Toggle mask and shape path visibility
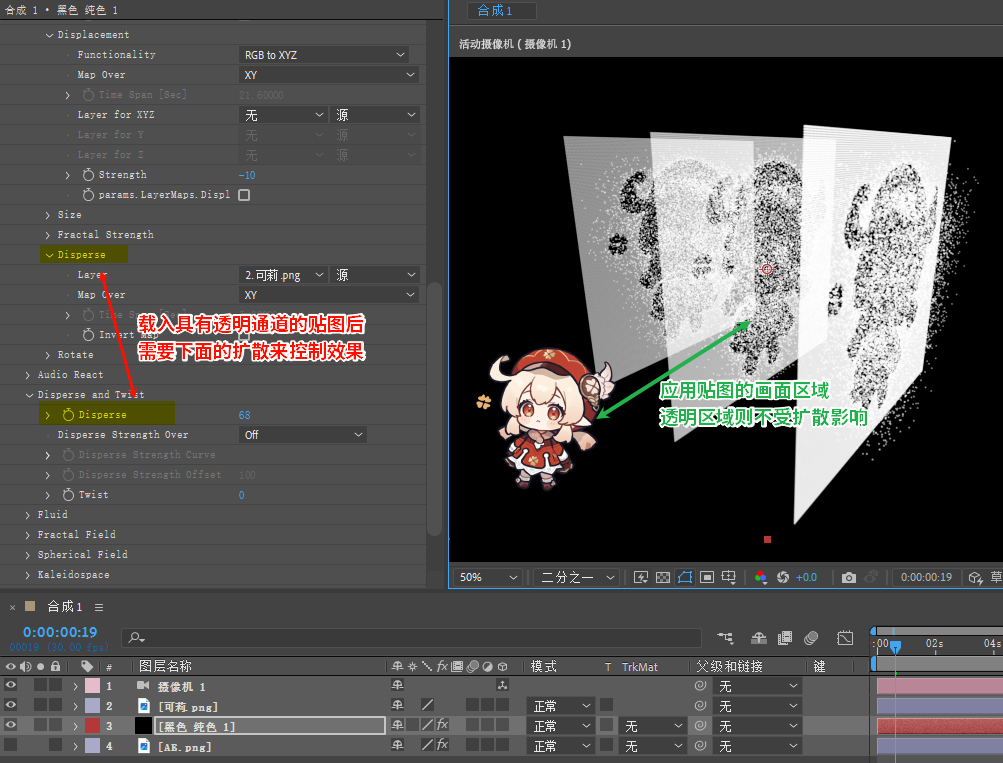1003x763 pixels. click(684, 578)
